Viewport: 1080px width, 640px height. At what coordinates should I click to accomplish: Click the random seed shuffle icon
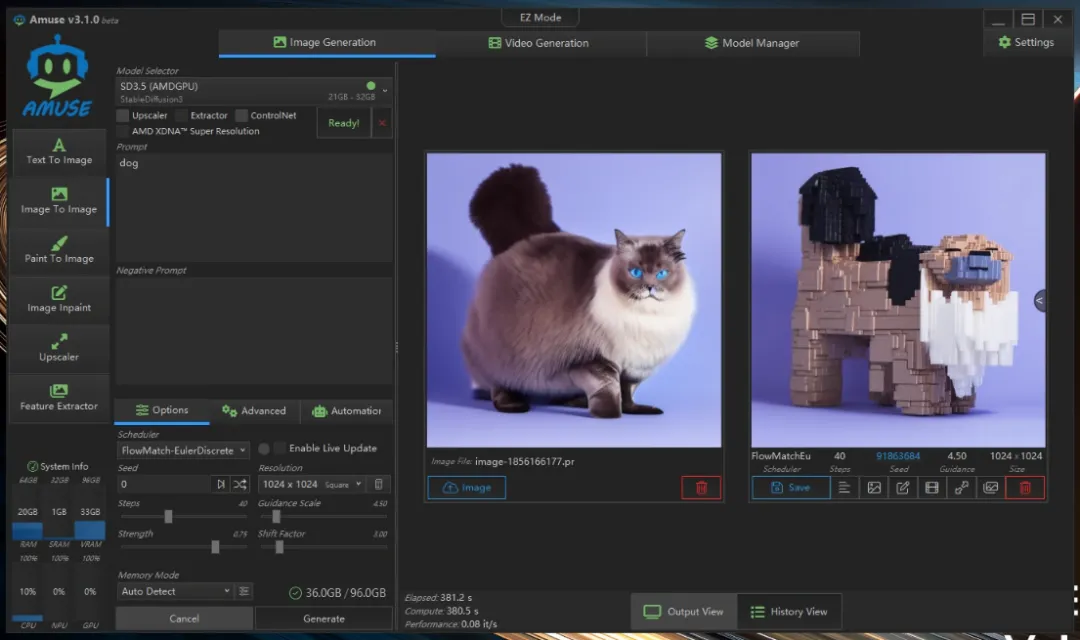[x=241, y=484]
